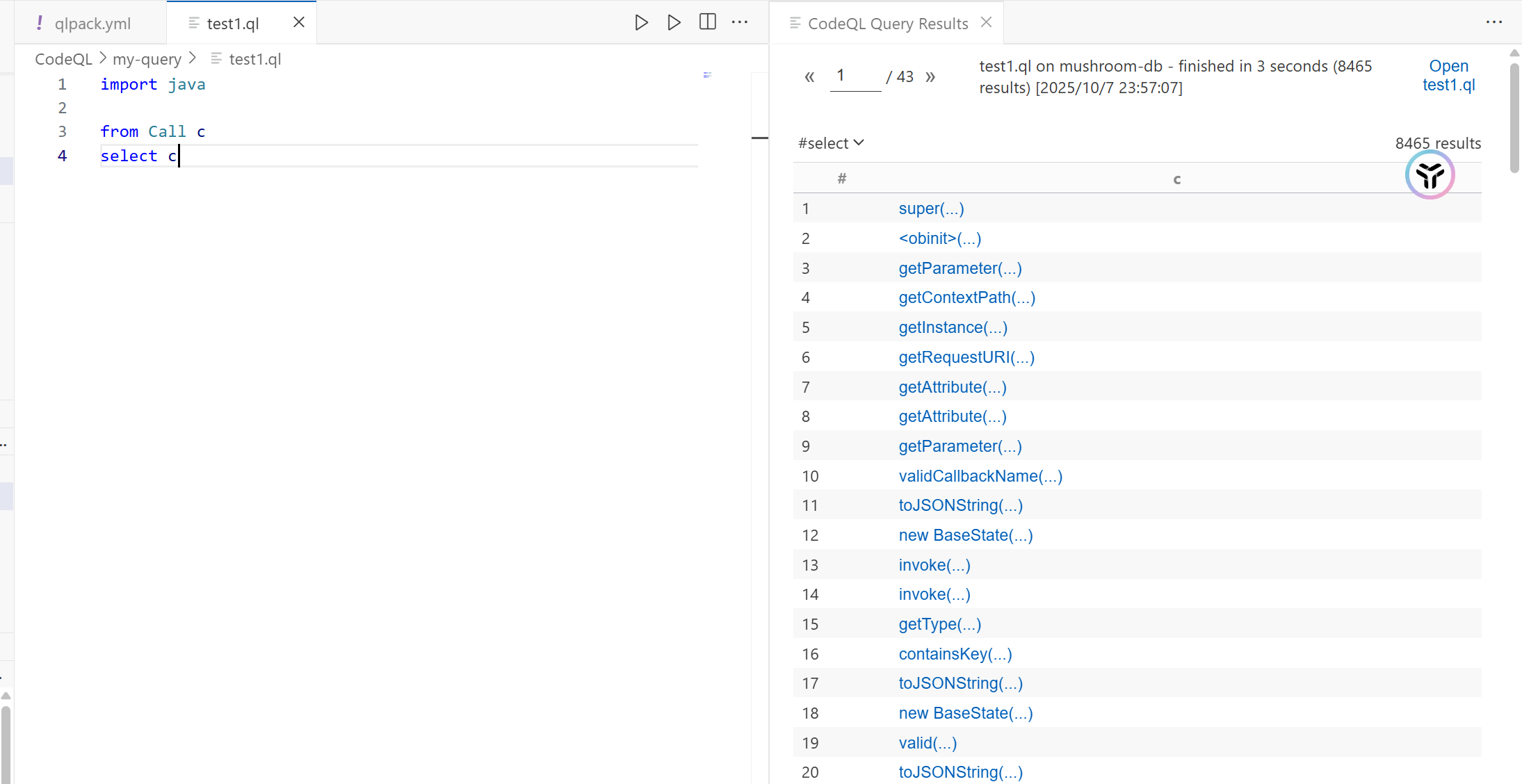
Task: Click the round floating assistant icon
Action: coord(1430,175)
